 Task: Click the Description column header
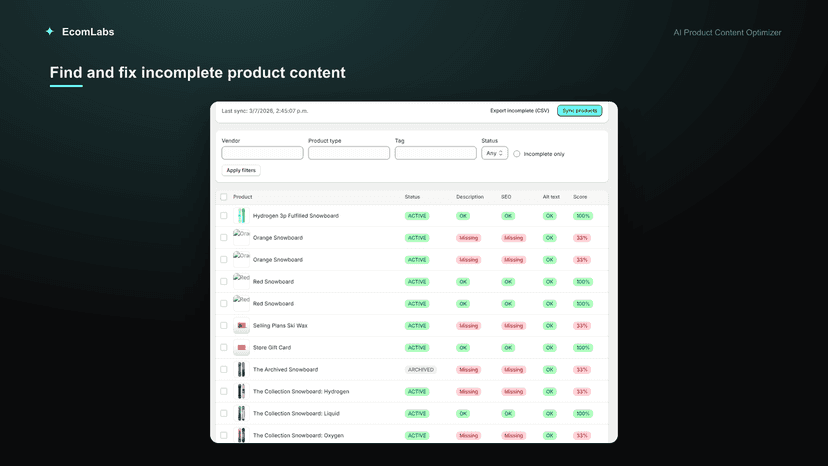[x=469, y=197]
